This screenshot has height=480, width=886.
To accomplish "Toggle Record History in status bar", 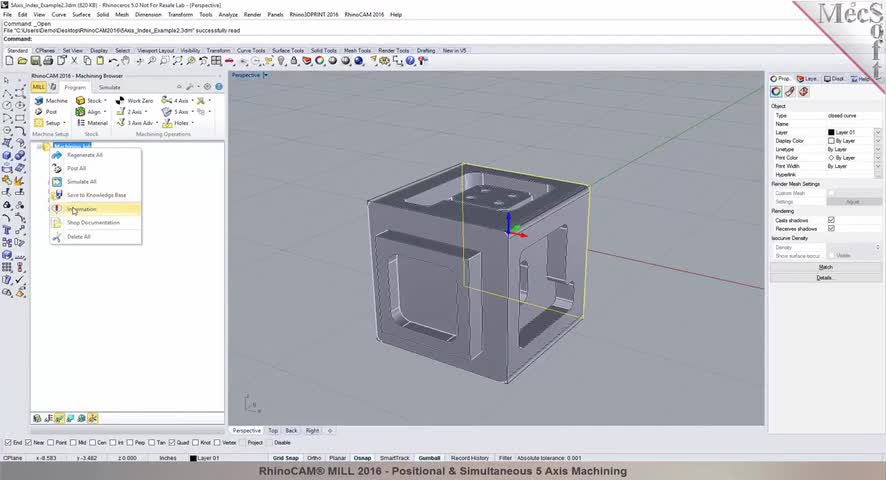I will pos(470,458).
